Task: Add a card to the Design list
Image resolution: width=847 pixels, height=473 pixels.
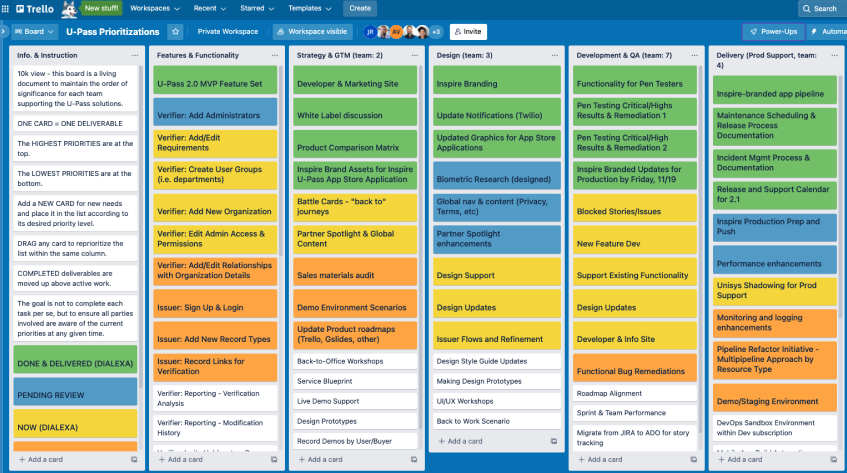Action: tap(461, 441)
